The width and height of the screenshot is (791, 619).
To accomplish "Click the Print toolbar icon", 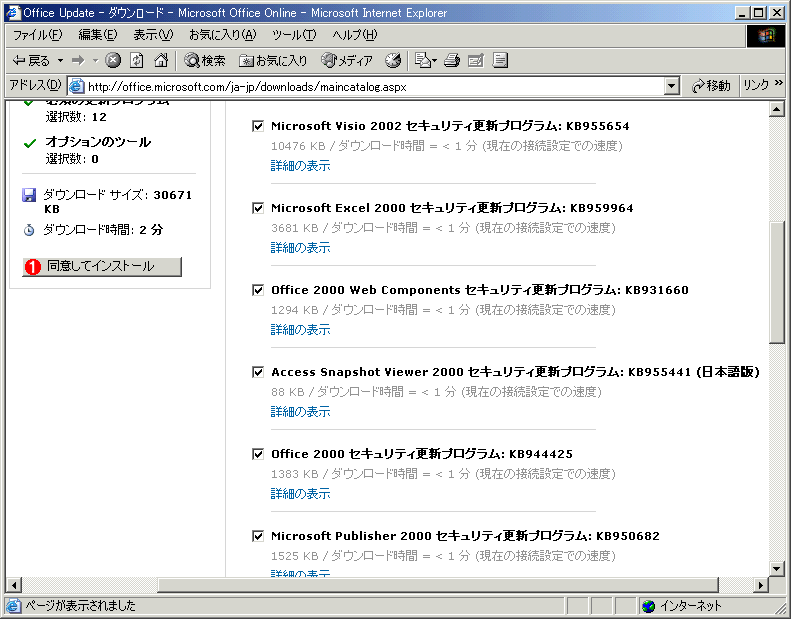I will coord(451,61).
